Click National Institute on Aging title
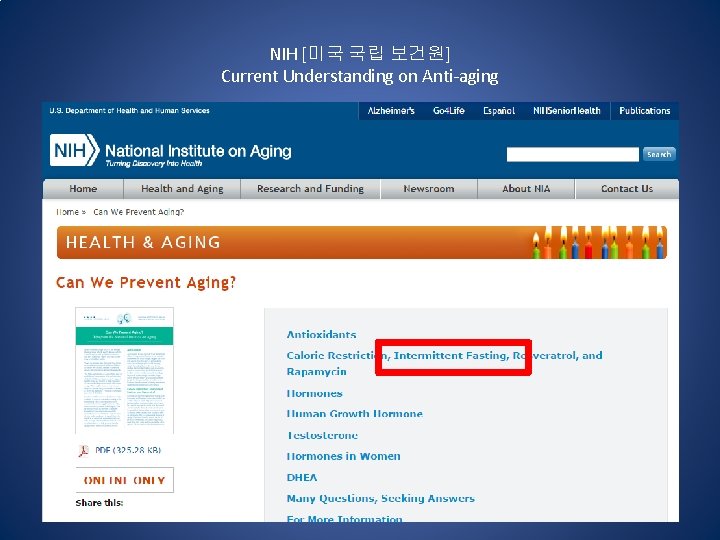 (198, 151)
